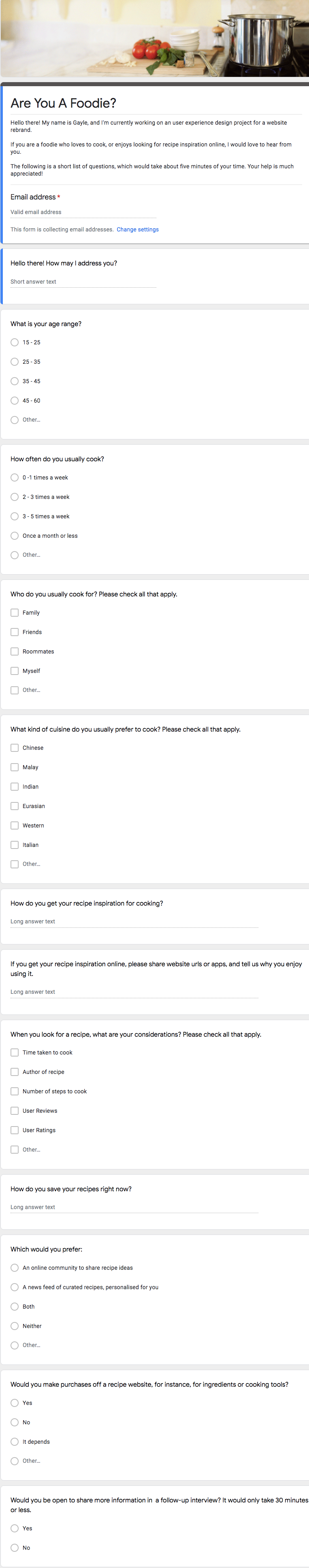This screenshot has width=309, height=1568.
Task: Check 'Time taken to cook' consideration
Action: coord(15,1052)
